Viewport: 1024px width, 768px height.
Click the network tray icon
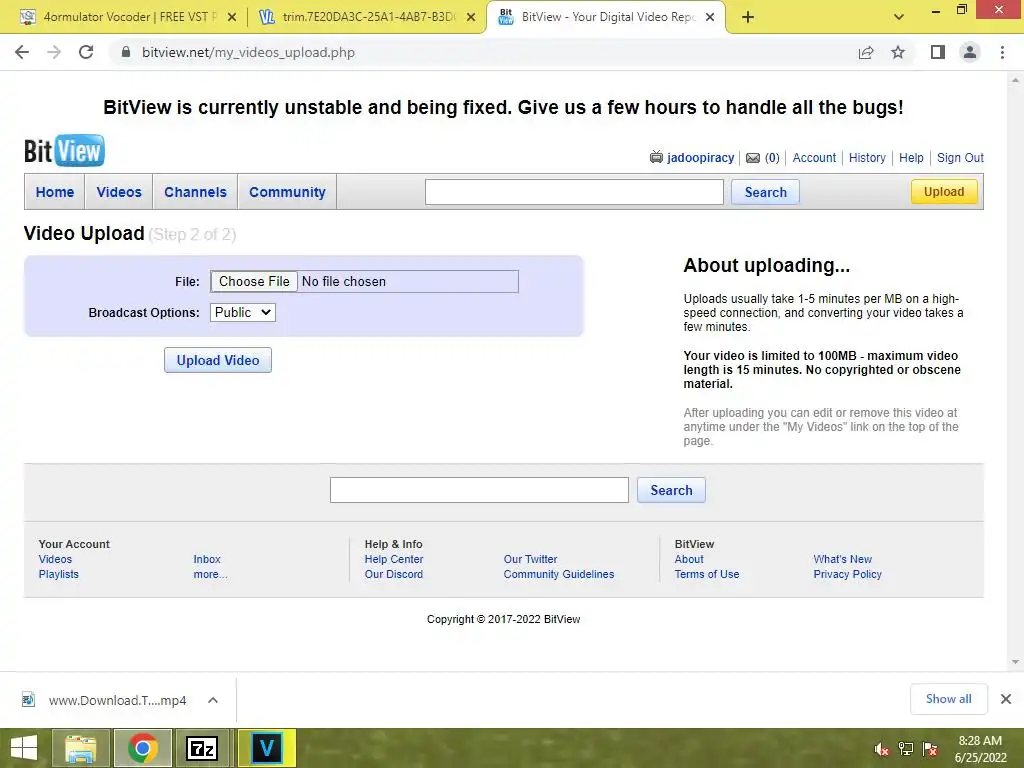(x=906, y=749)
